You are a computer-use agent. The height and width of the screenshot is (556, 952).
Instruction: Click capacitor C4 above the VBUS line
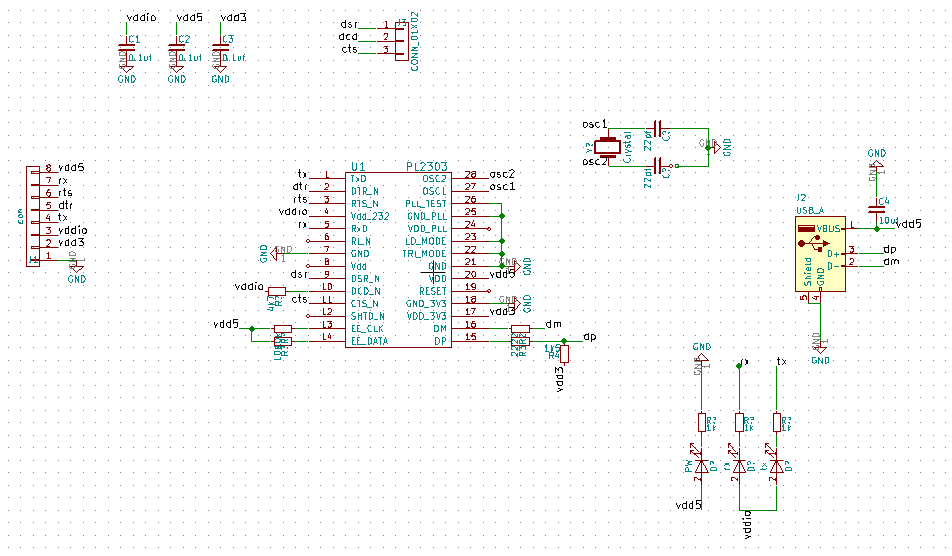pos(876,209)
